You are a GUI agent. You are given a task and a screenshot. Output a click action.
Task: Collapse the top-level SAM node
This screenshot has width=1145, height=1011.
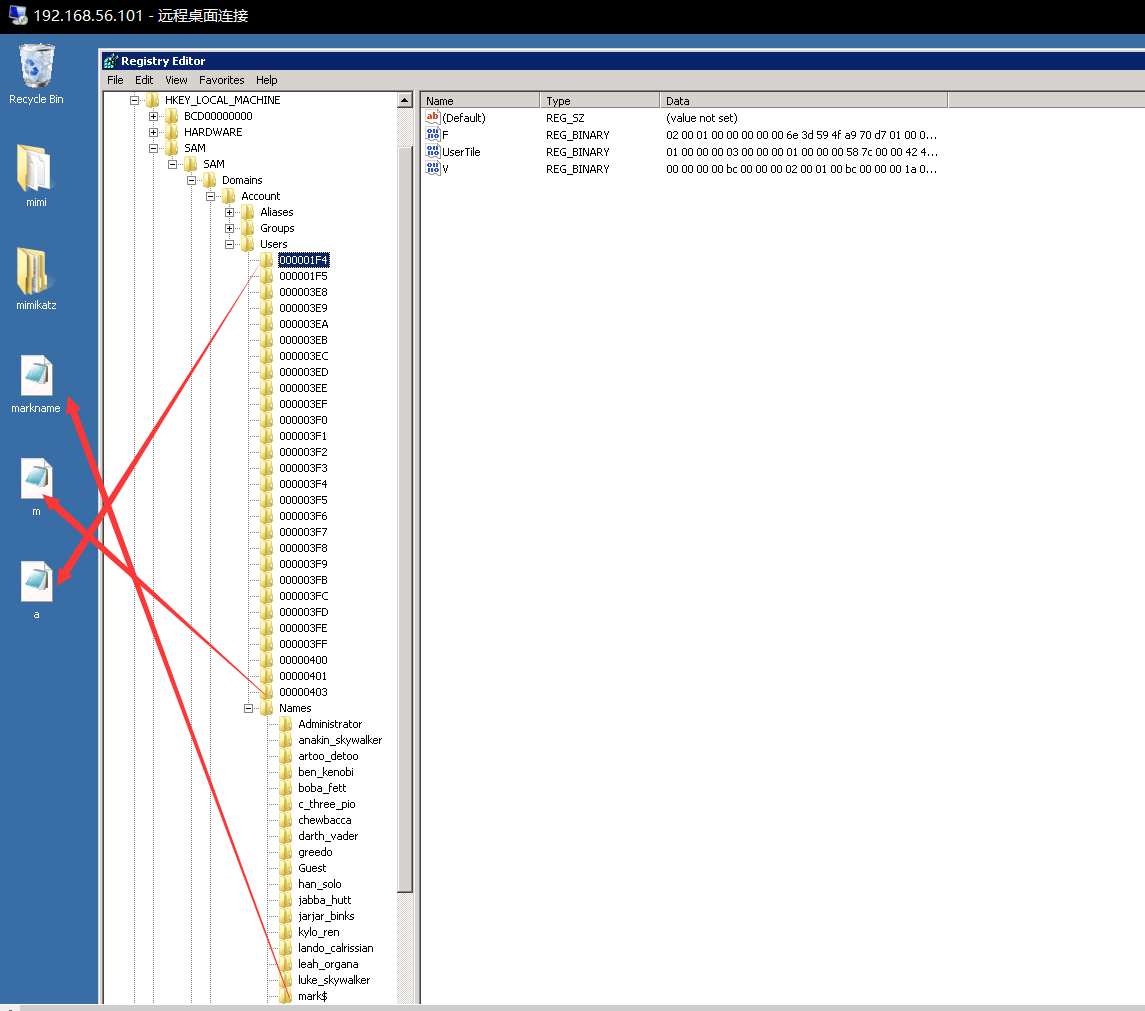click(153, 148)
